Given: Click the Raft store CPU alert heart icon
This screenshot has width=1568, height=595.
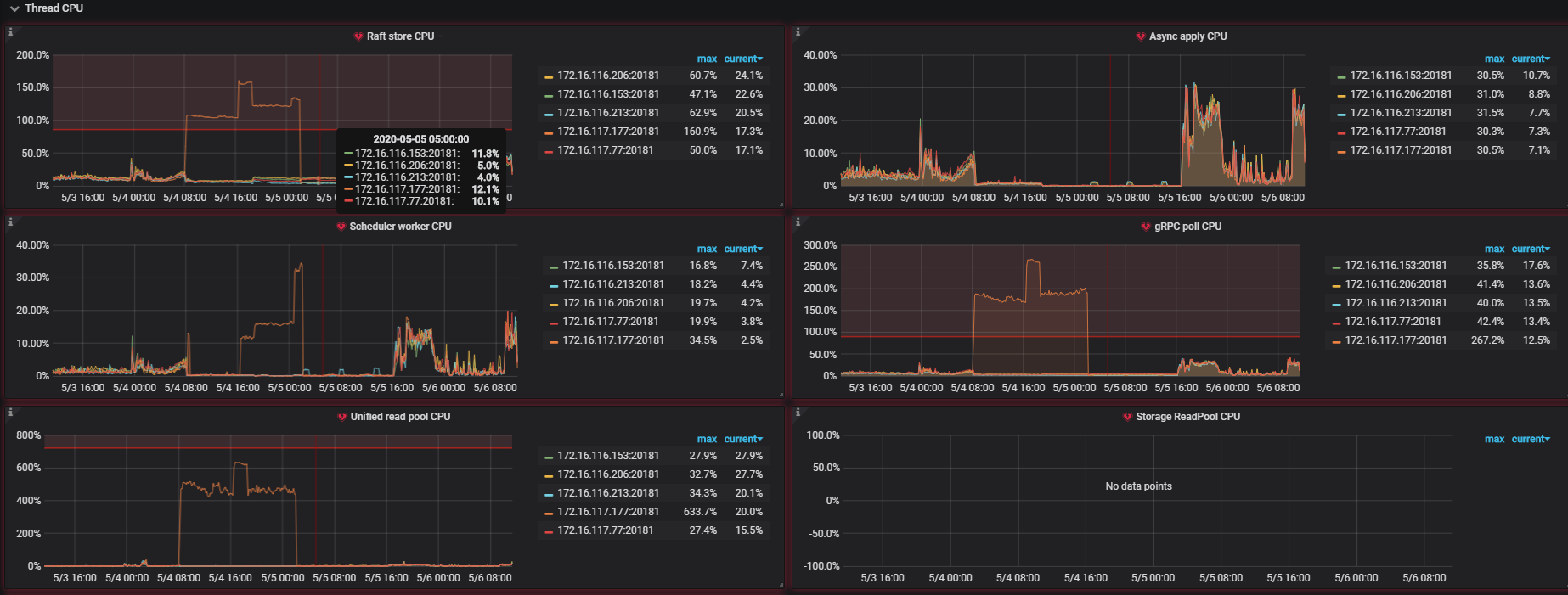Looking at the screenshot, I should point(358,36).
